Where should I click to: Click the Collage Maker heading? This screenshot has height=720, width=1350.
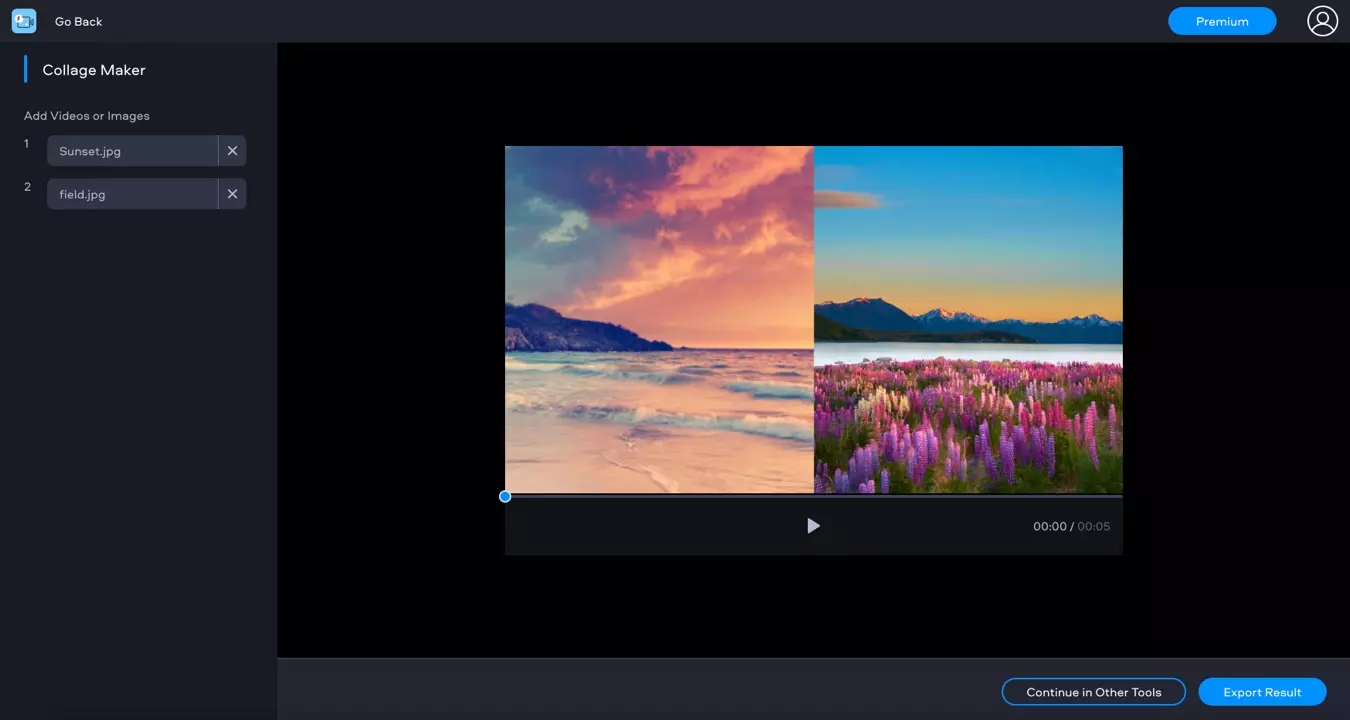(x=94, y=70)
